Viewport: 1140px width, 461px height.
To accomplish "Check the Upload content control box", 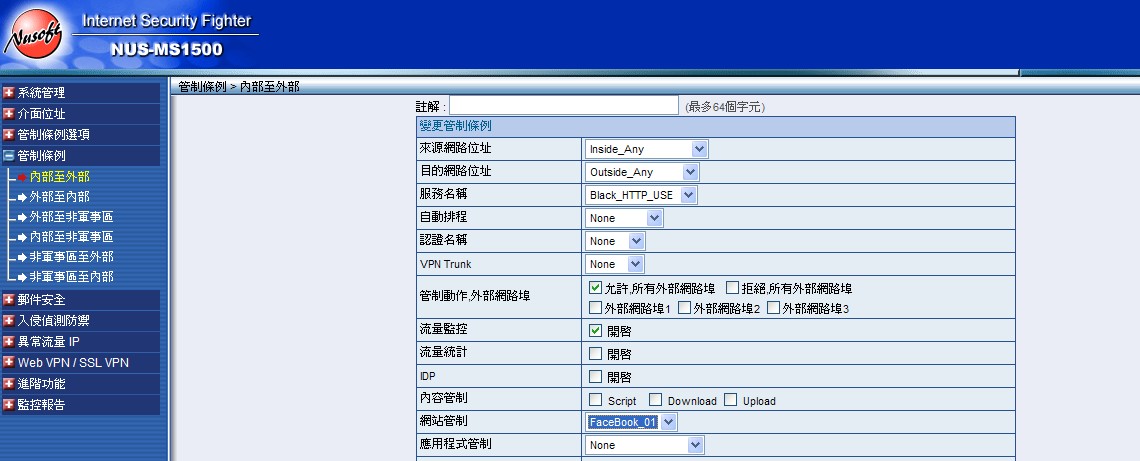I will (731, 399).
